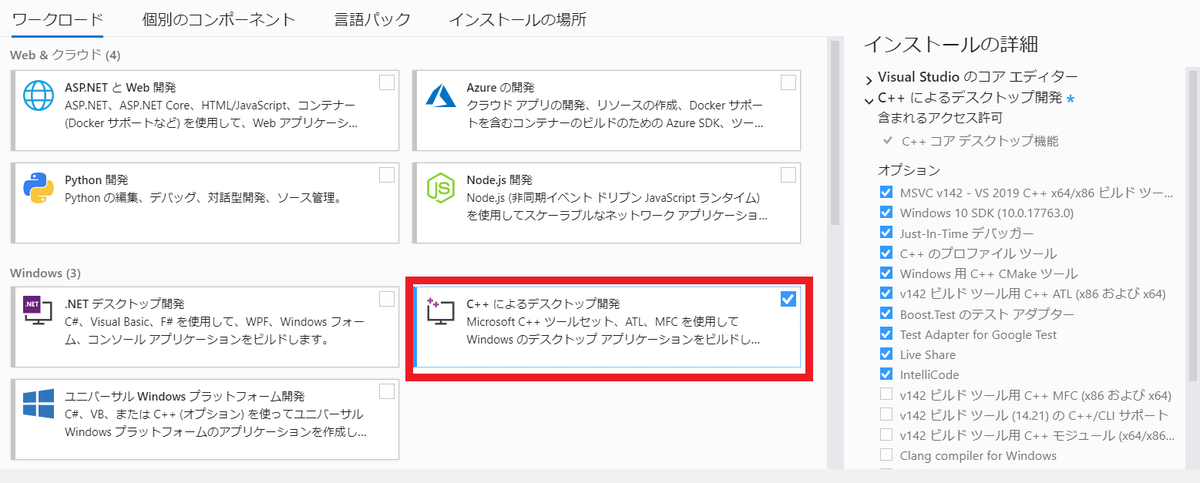The width and height of the screenshot is (1200, 483).
Task: Uncheck Just-In-Time debugger option
Action: [x=886, y=233]
